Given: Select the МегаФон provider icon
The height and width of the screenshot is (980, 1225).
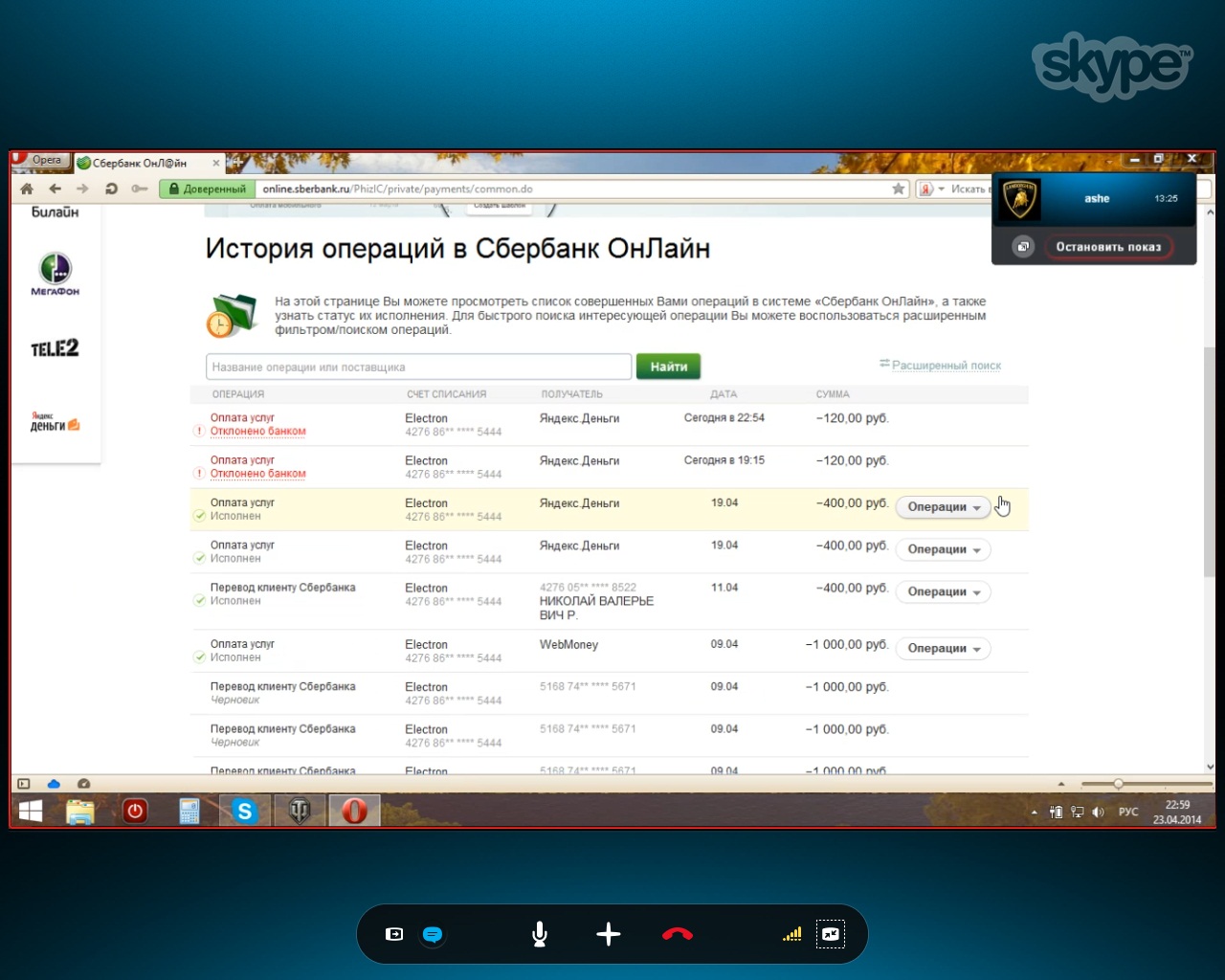Looking at the screenshot, I should (x=56, y=274).
